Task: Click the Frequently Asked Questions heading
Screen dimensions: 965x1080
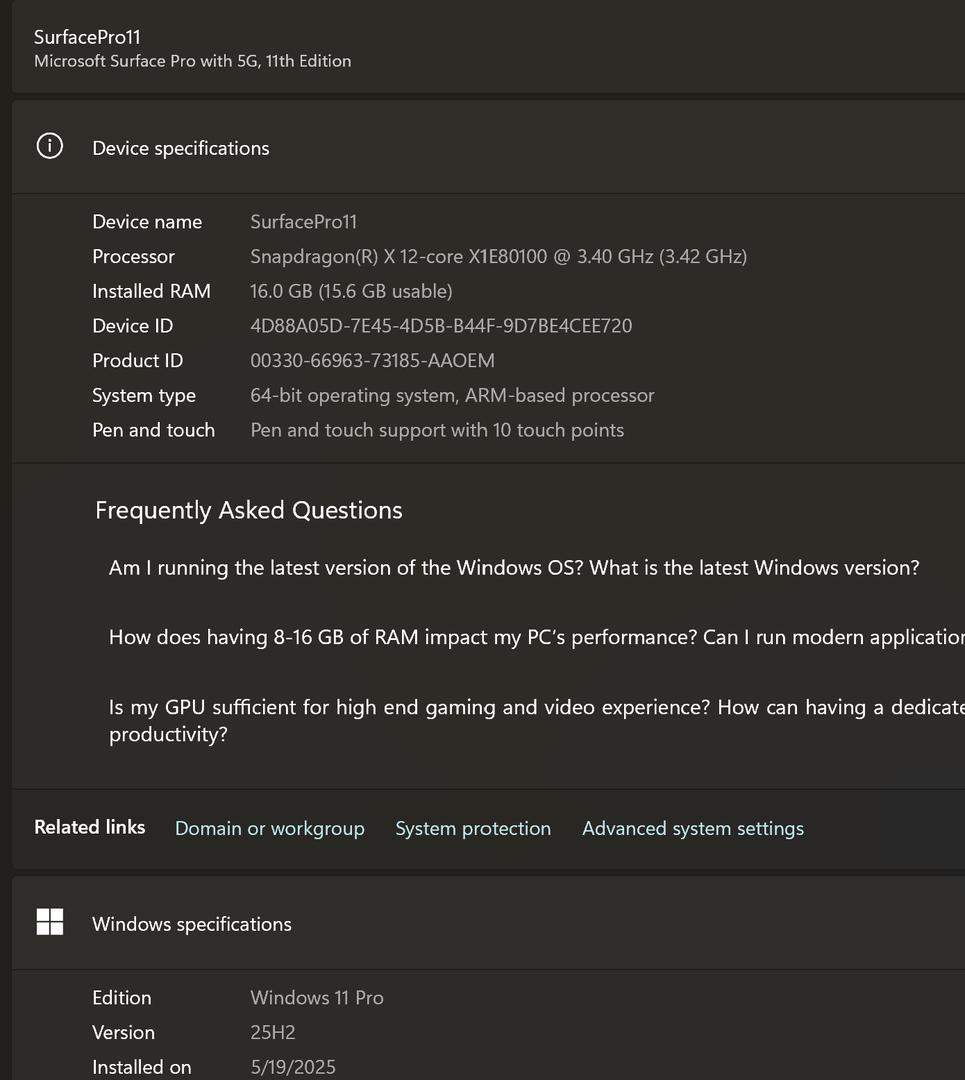Action: (248, 510)
